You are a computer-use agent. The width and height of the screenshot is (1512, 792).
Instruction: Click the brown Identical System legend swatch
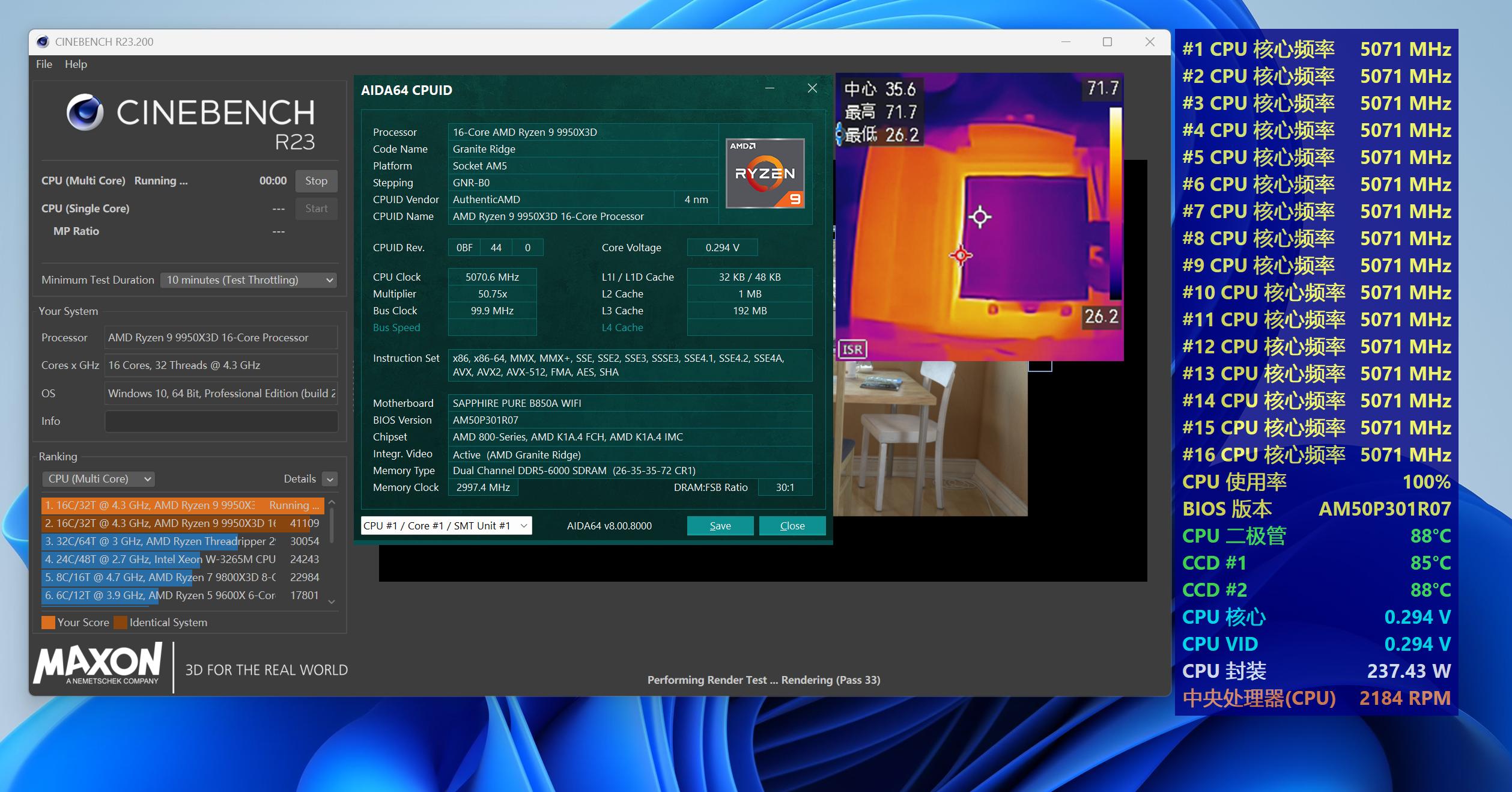pos(120,623)
